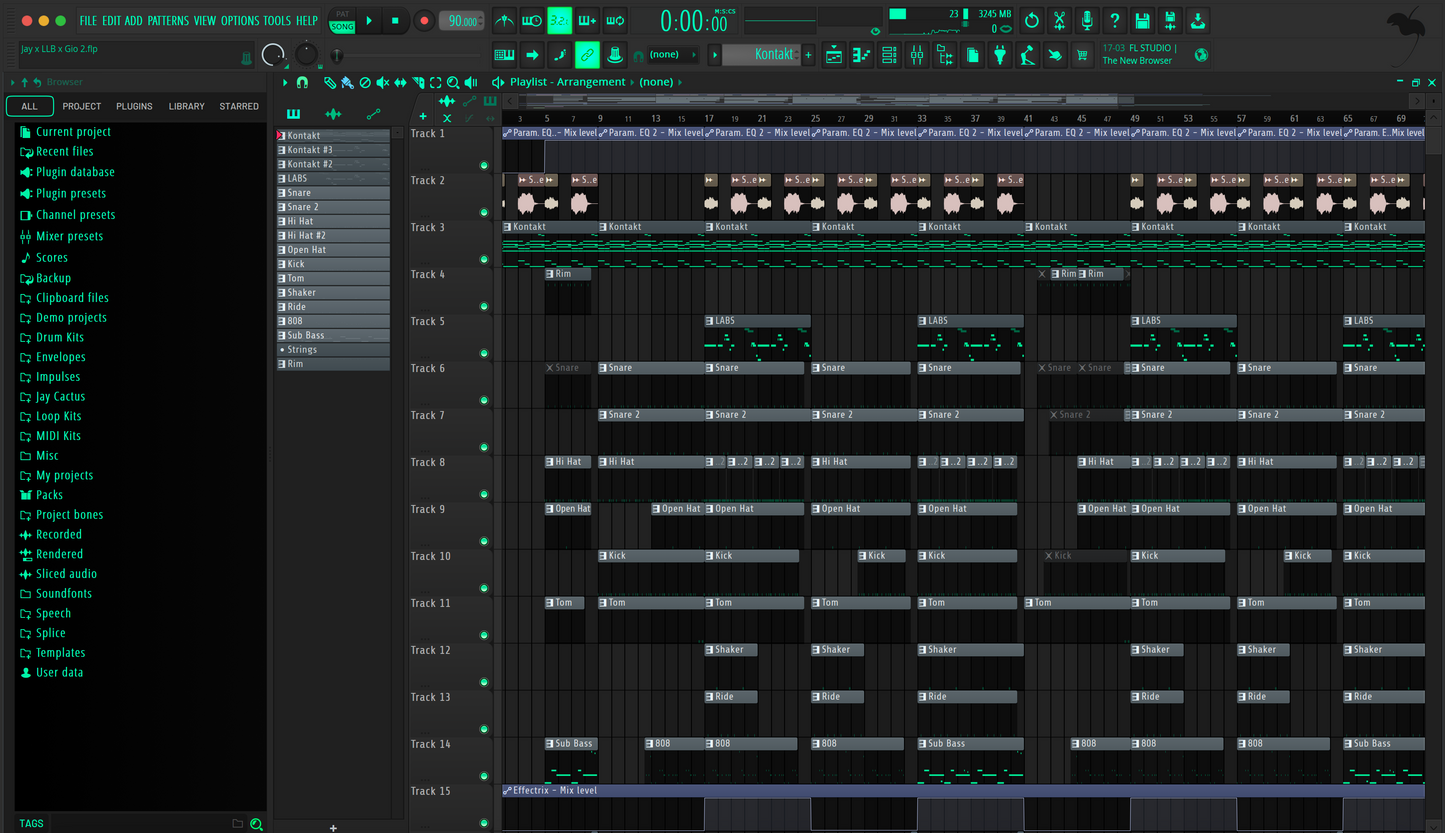Expand the Drum Kits folder in browser

point(59,338)
